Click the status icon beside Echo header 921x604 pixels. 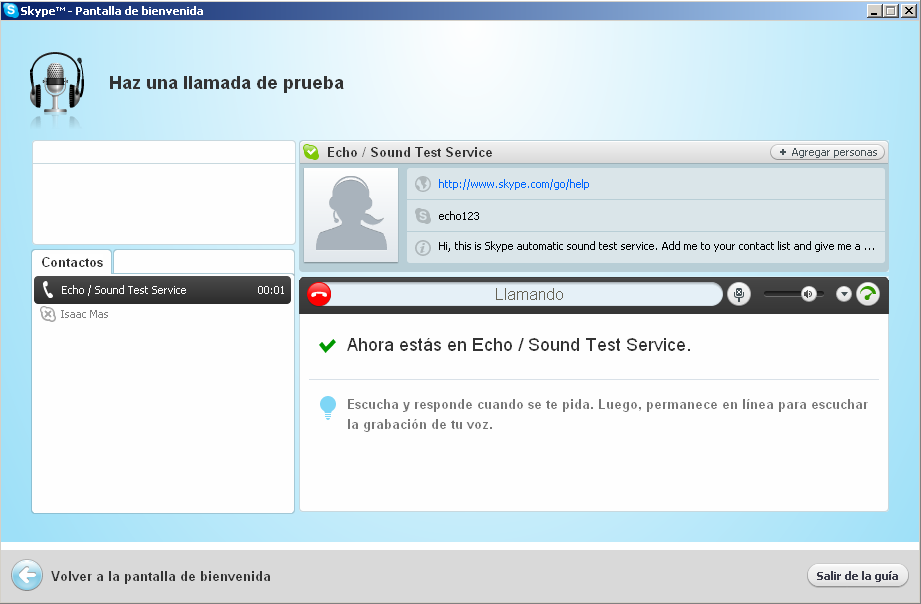point(311,152)
